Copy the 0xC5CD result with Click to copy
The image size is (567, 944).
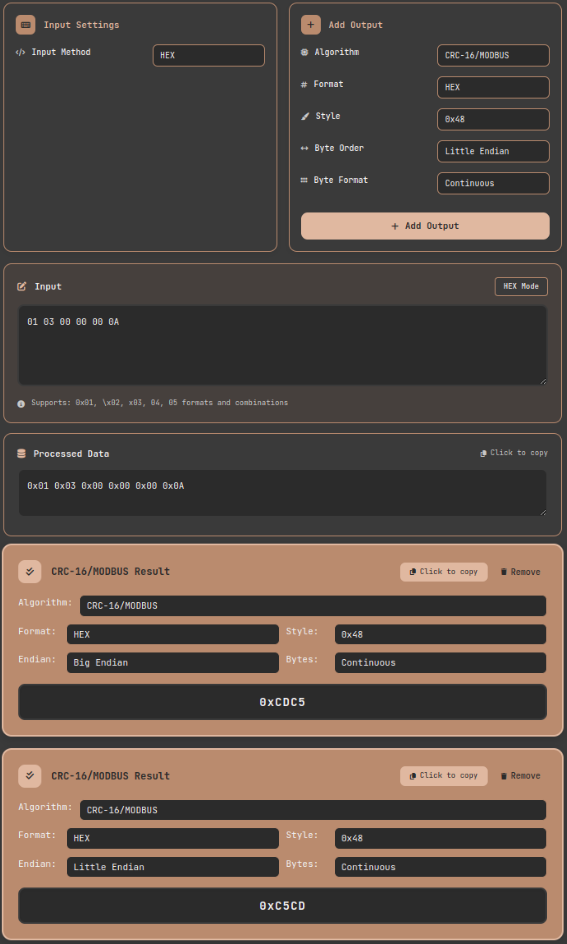pyautogui.click(x=444, y=776)
